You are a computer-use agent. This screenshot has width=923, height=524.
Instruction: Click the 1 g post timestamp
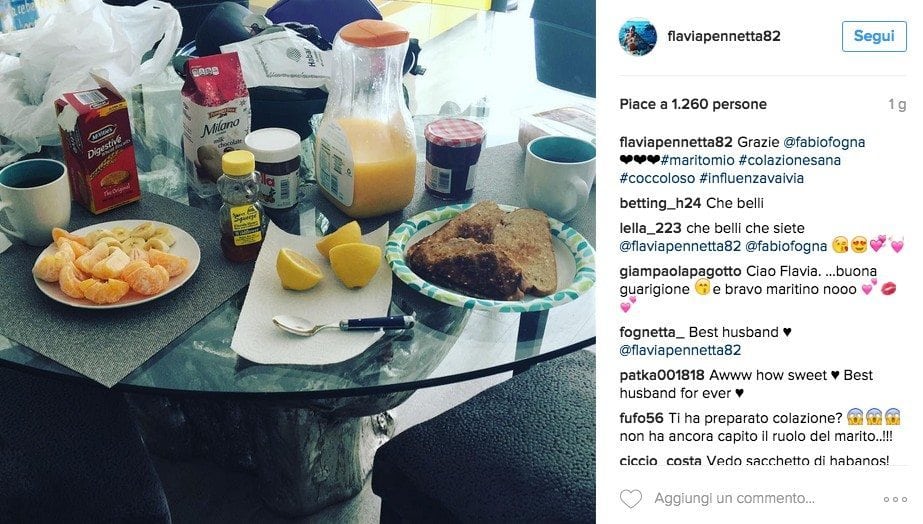[897, 105]
